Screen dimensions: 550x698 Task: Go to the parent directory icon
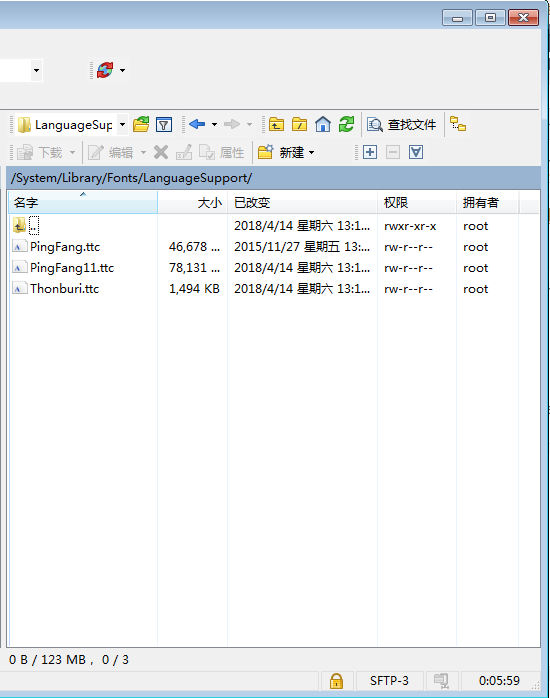coord(276,124)
